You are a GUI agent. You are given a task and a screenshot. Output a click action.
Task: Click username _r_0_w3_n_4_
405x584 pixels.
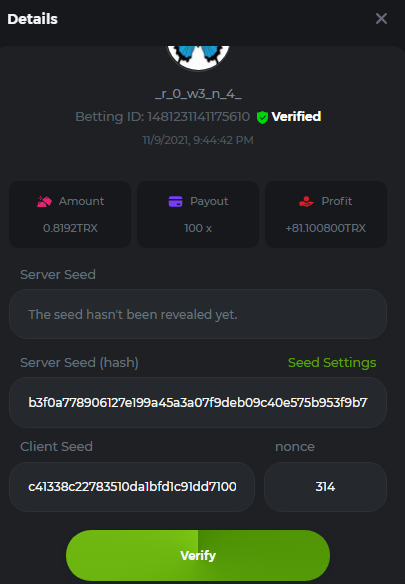tap(198, 94)
